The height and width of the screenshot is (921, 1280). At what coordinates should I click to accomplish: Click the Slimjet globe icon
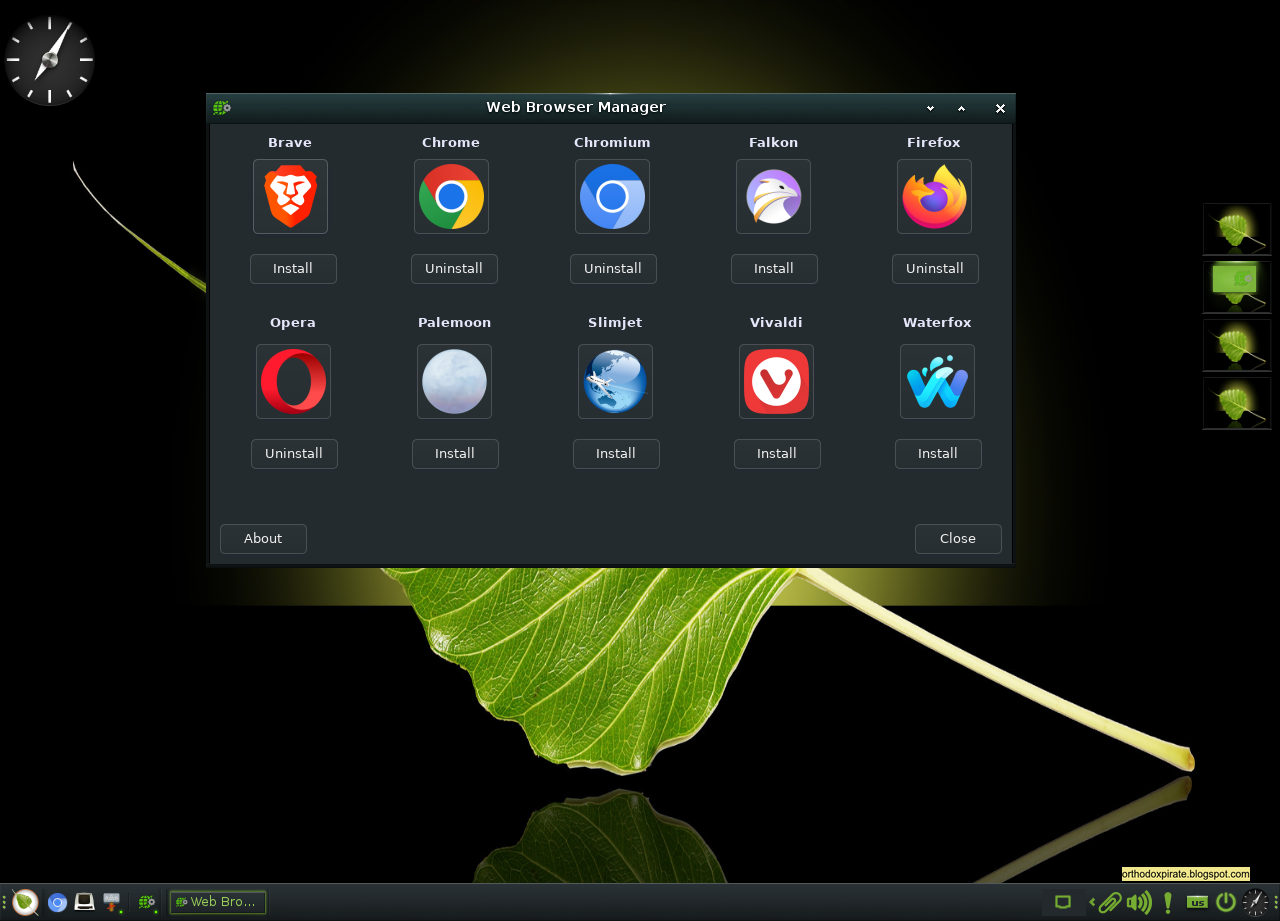615,381
